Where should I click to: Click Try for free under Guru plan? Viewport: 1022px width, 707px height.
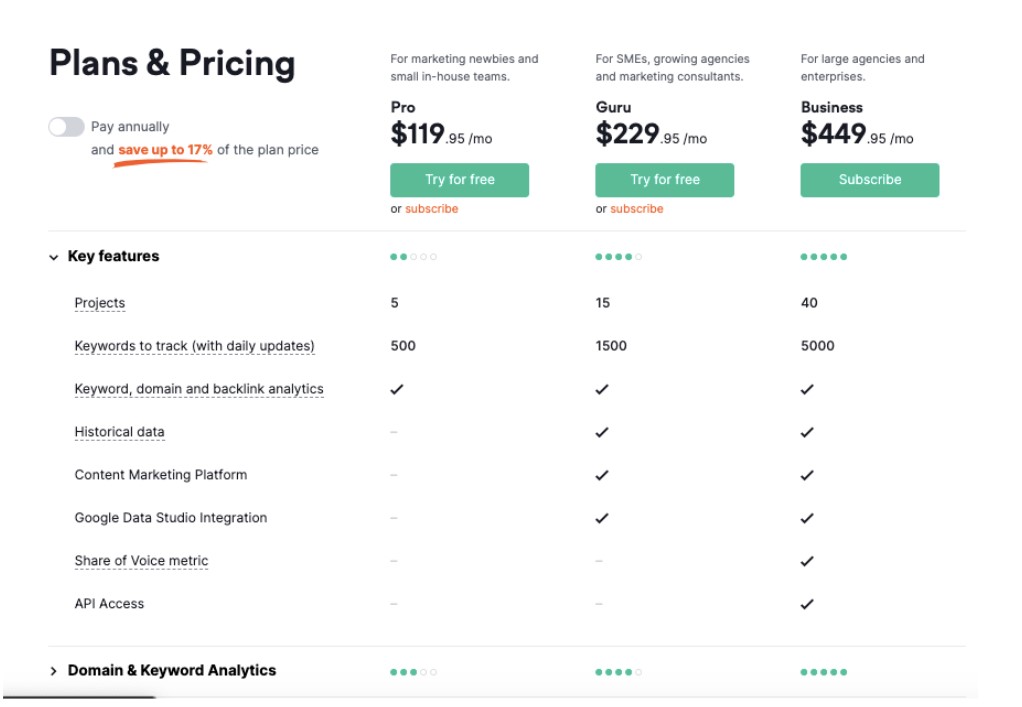pos(664,180)
